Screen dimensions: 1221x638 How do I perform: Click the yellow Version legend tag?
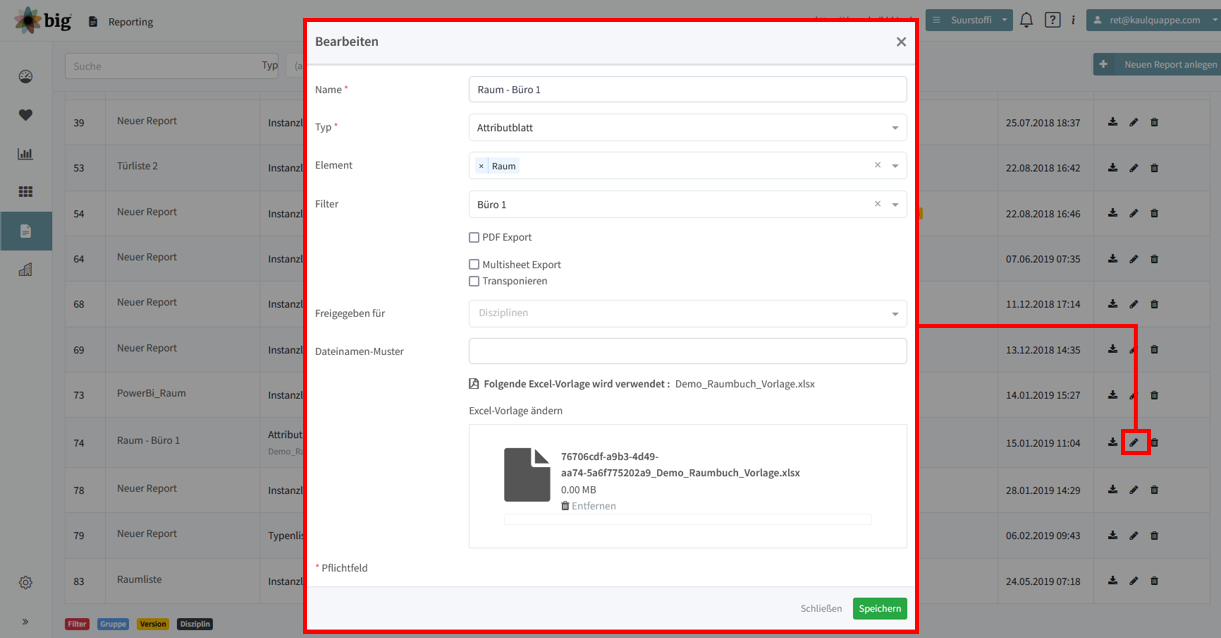tap(153, 624)
